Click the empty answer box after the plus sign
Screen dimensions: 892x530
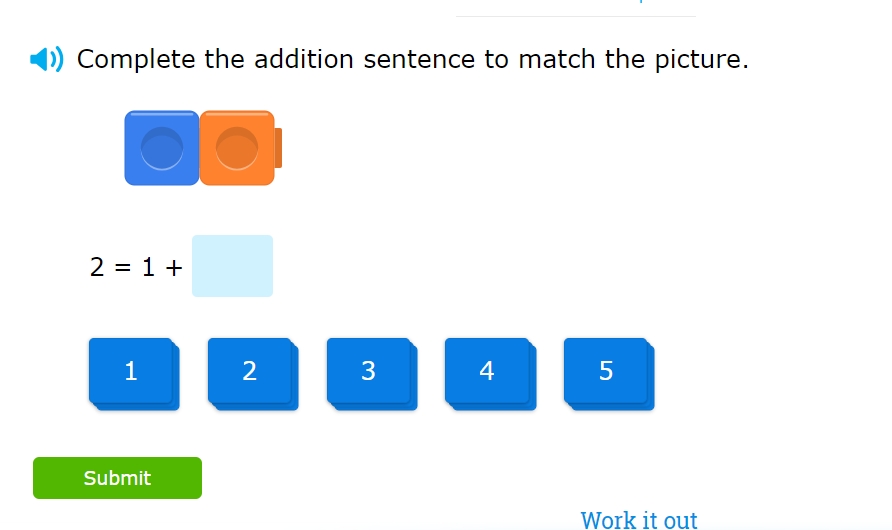232,266
